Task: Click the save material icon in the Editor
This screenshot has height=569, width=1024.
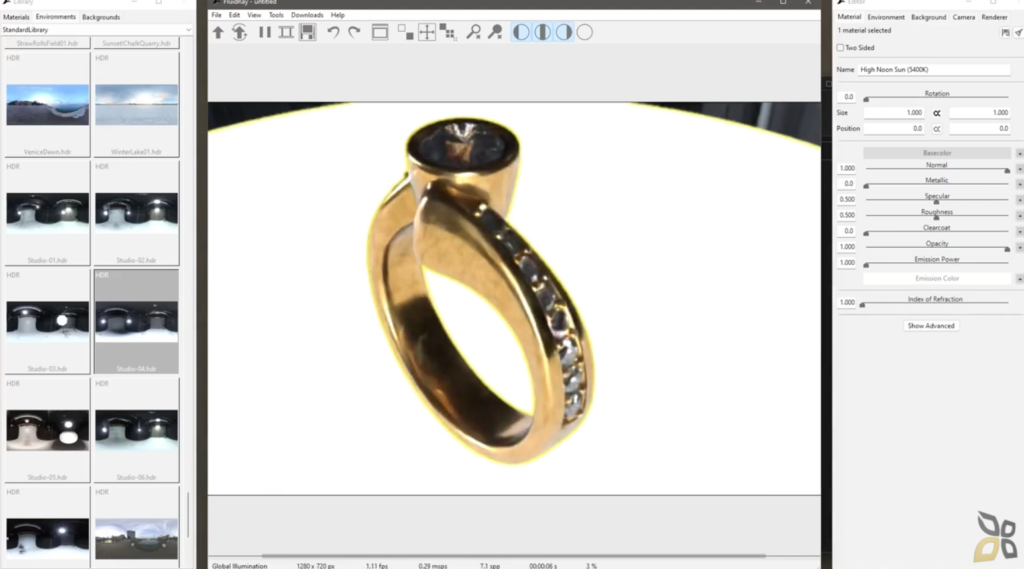Action: [x=1006, y=32]
